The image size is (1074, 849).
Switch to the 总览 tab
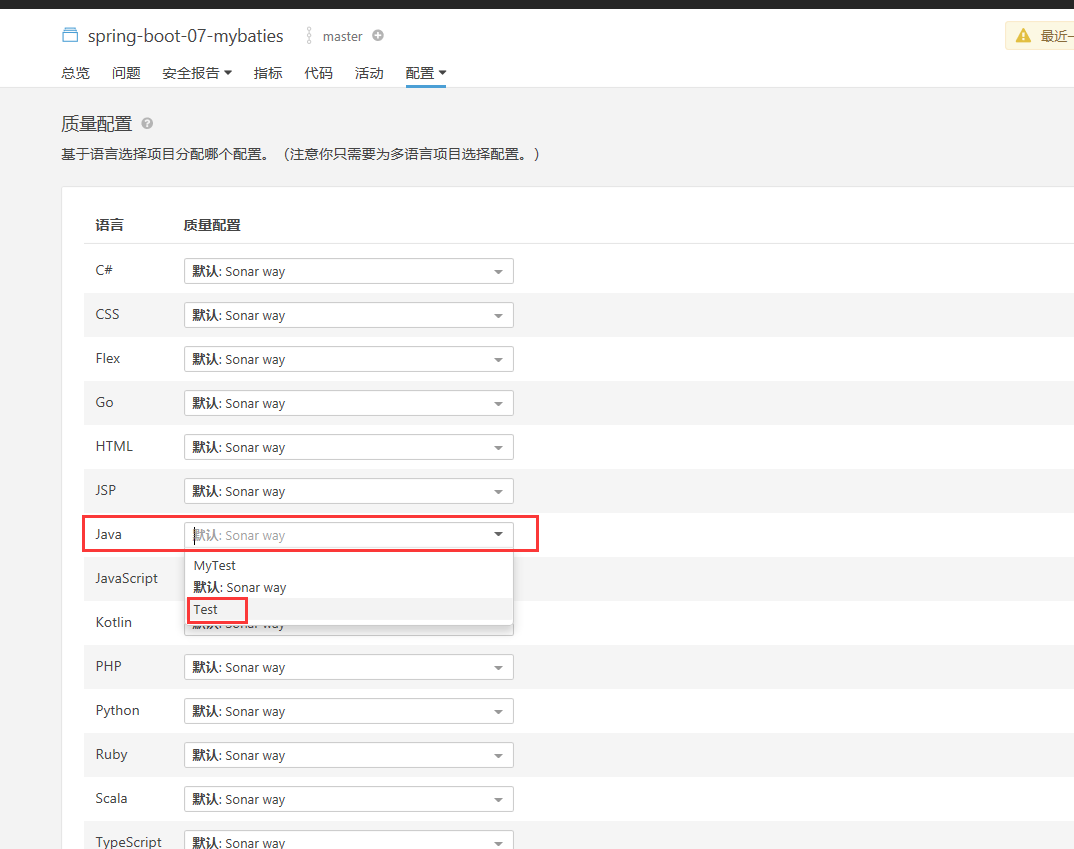74,72
